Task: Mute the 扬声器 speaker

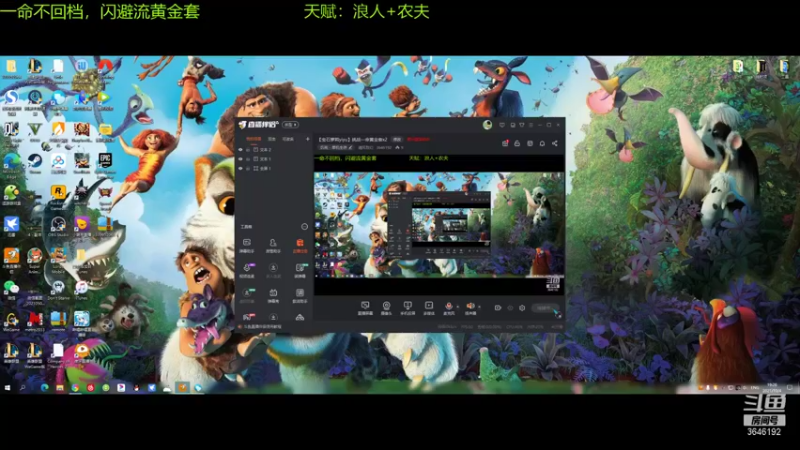Action: [470, 308]
